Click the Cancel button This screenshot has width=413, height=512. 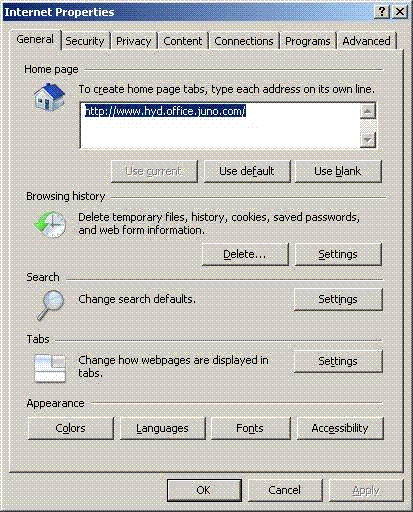tap(285, 490)
